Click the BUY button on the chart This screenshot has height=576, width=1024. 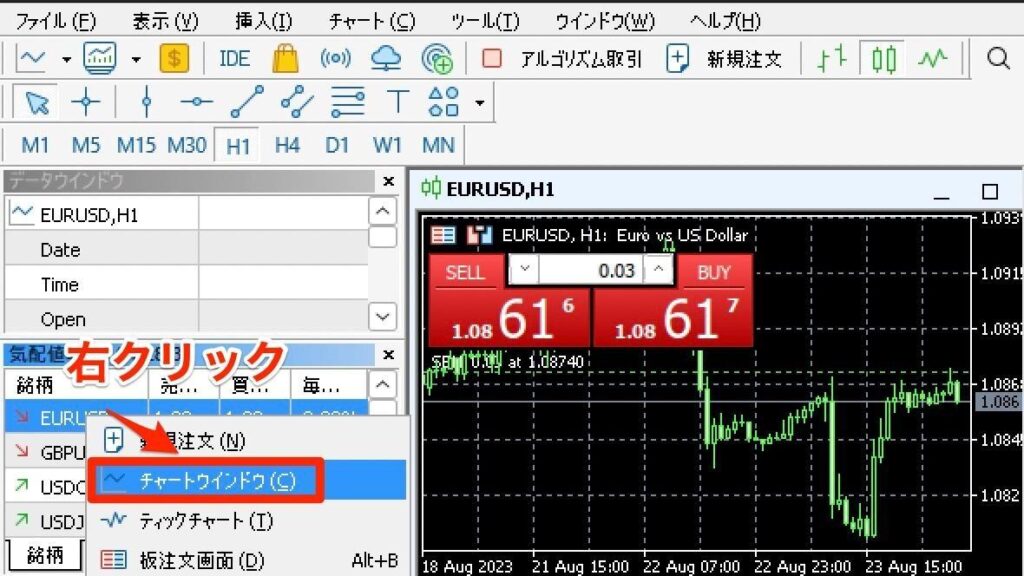(x=712, y=271)
